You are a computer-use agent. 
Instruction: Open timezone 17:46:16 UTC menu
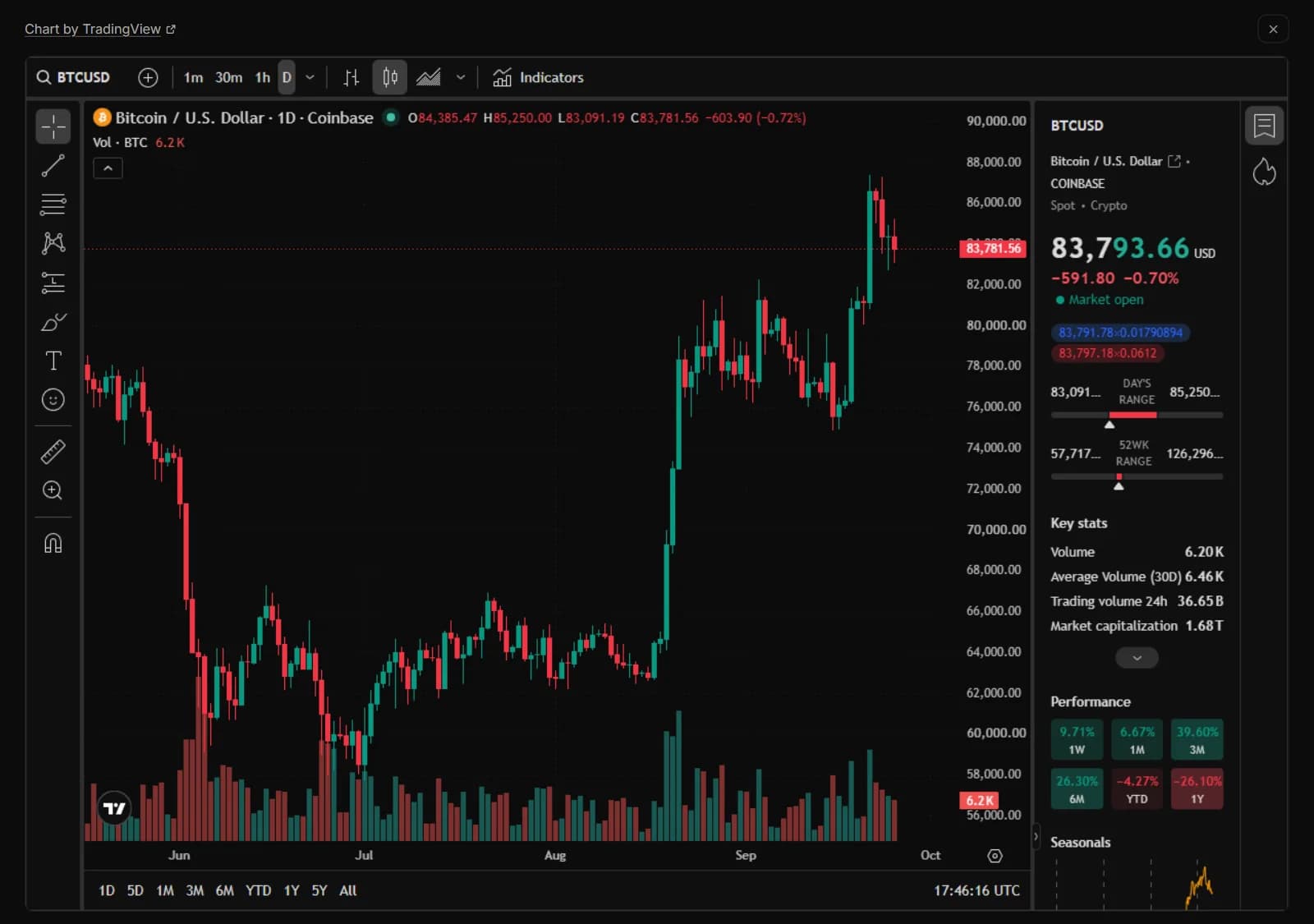[x=976, y=890]
